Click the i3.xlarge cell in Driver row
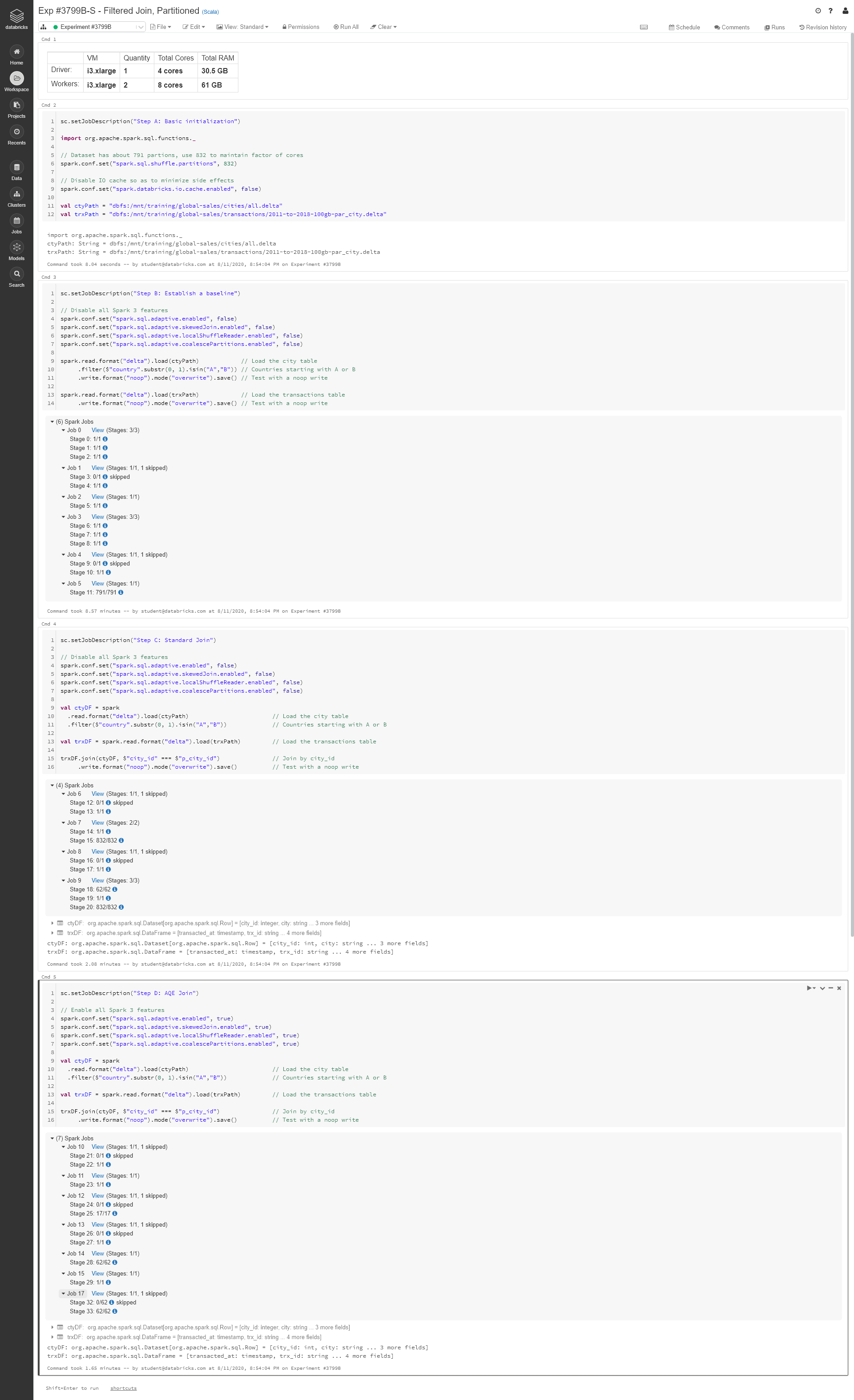854x1400 pixels. pos(101,71)
